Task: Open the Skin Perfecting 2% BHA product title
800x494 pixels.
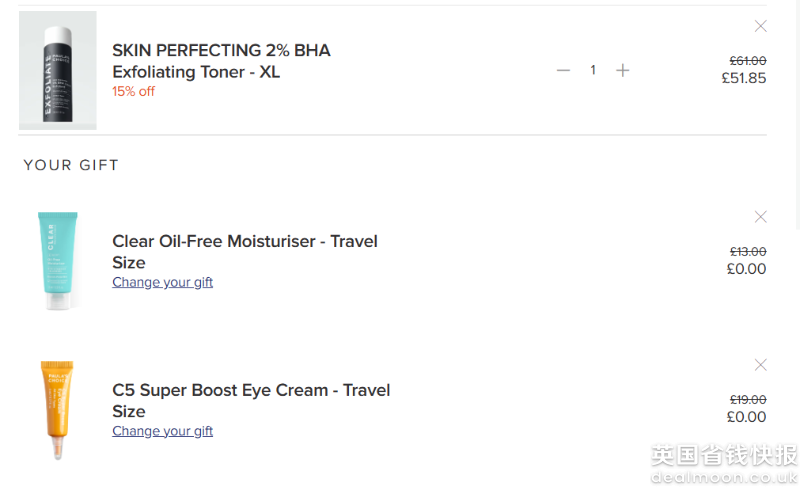Action: [x=221, y=61]
